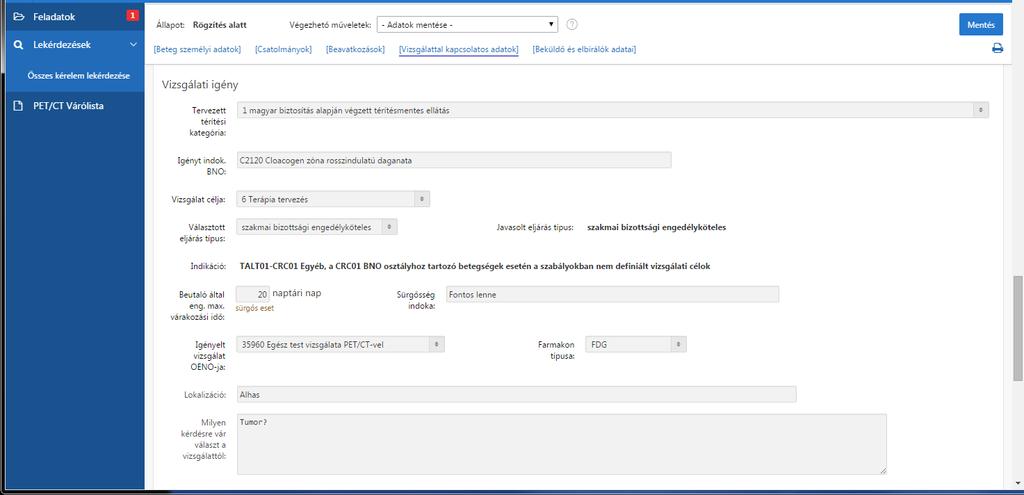Open Farmakon típusa dropdown
Image resolution: width=1024 pixels, height=495 pixels.
click(636, 344)
